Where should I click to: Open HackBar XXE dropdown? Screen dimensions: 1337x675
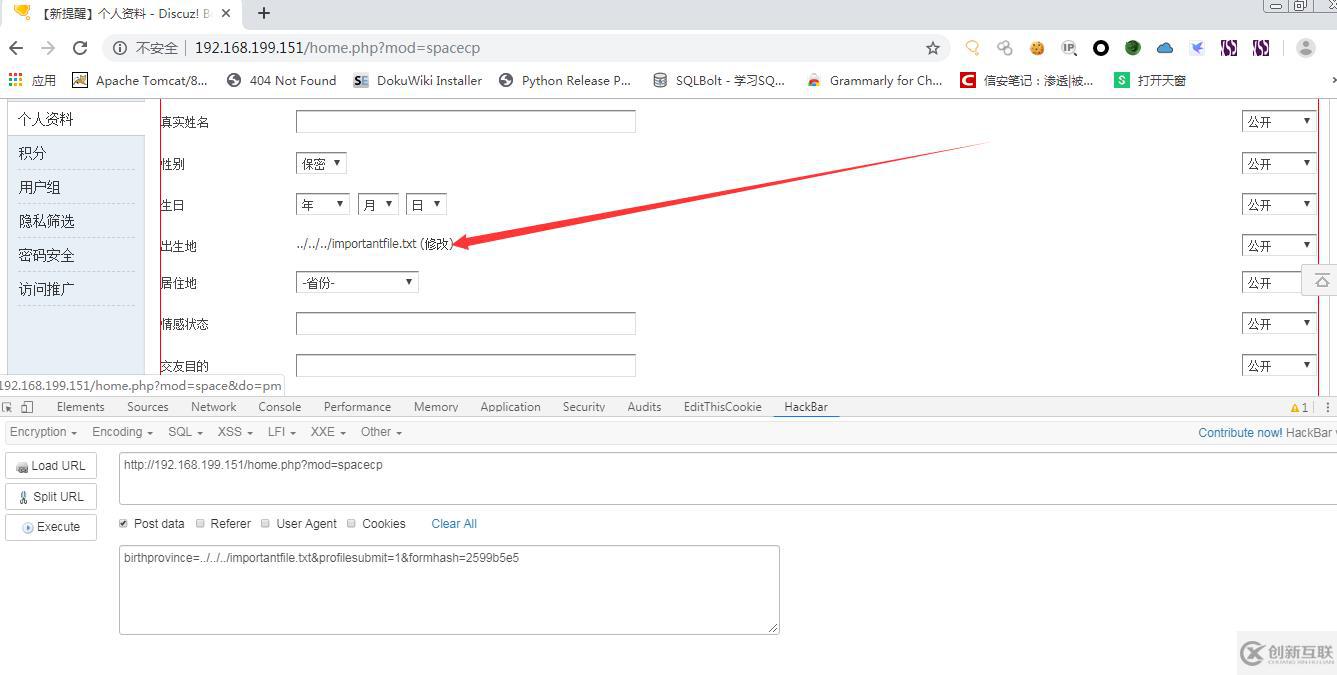(329, 432)
